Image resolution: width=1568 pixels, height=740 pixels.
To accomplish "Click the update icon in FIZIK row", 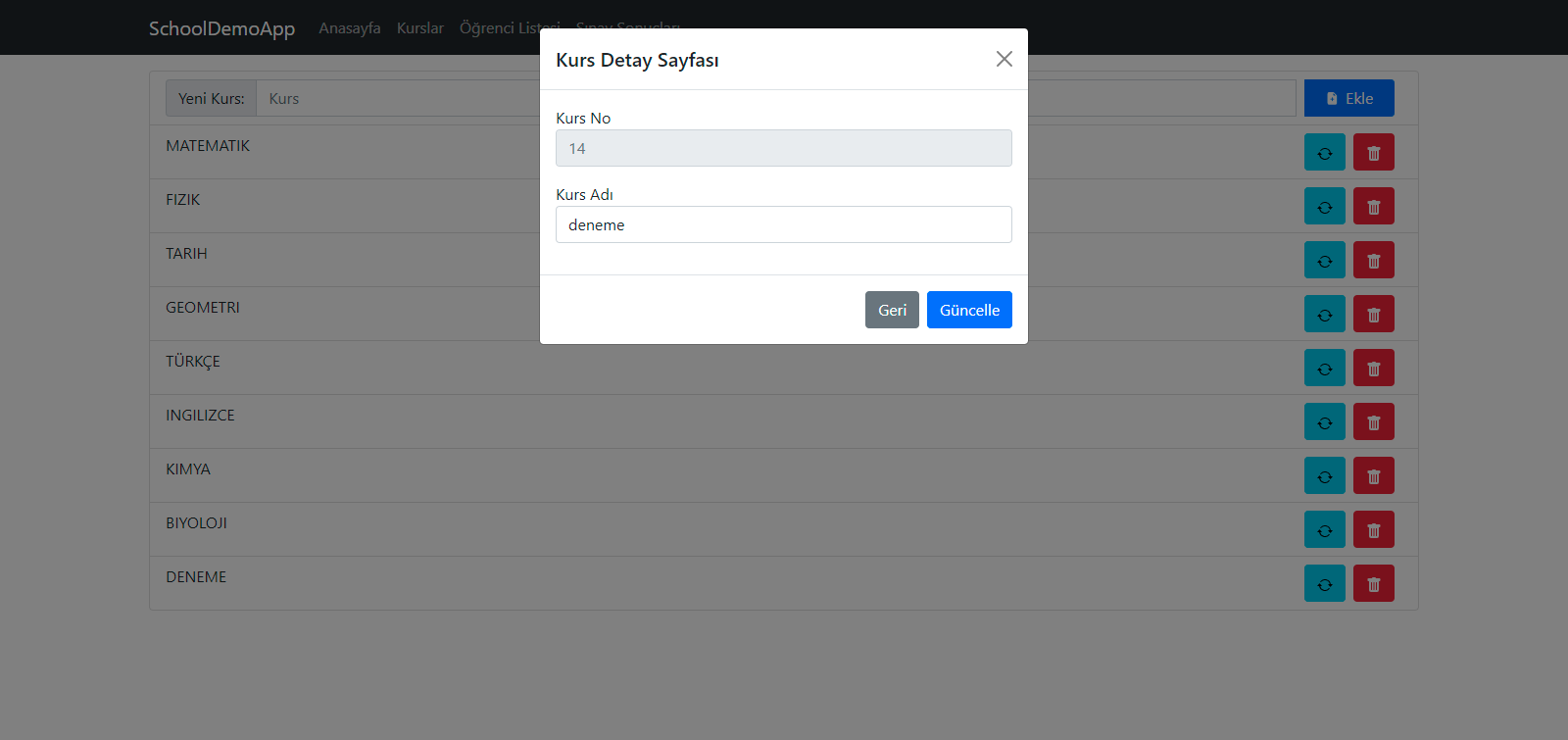I will [x=1324, y=206].
